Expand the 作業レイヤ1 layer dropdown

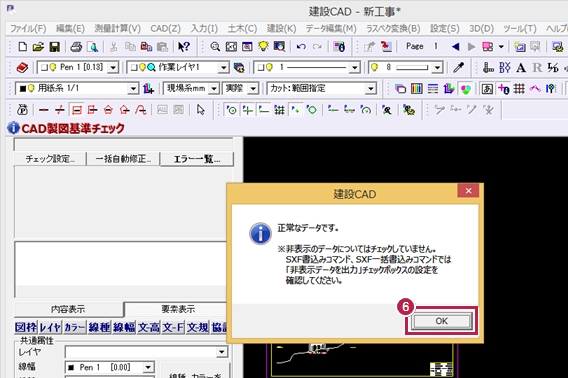tap(224, 67)
